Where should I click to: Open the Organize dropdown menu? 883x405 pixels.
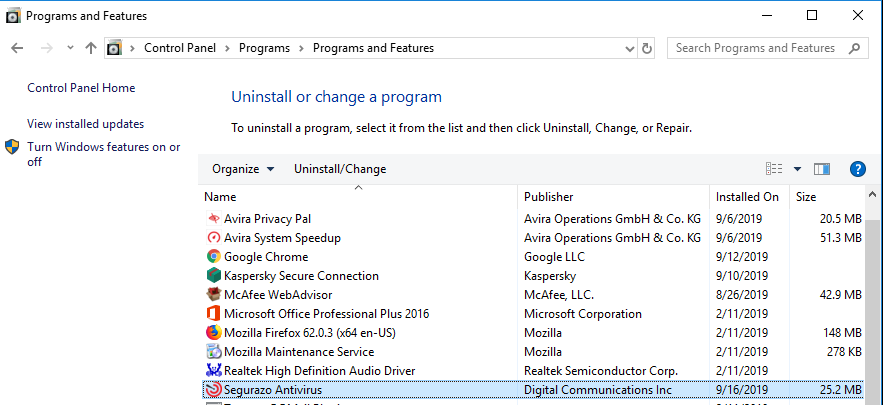pos(243,169)
